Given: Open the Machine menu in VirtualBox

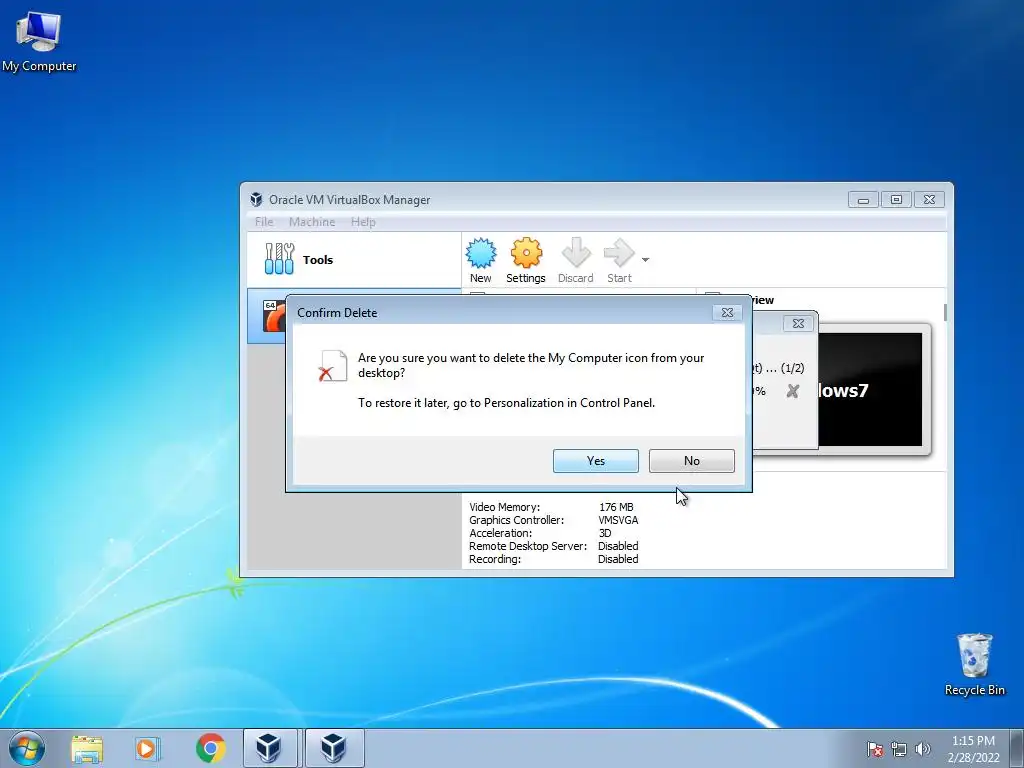Looking at the screenshot, I should [x=312, y=222].
